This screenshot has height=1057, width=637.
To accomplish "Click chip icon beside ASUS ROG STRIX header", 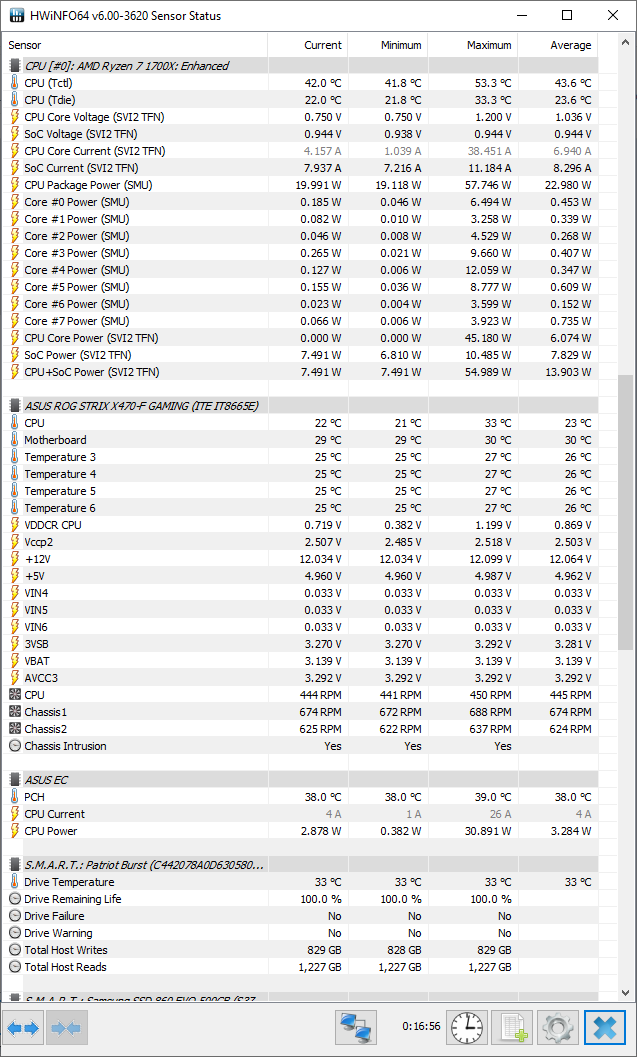I will pos(14,406).
